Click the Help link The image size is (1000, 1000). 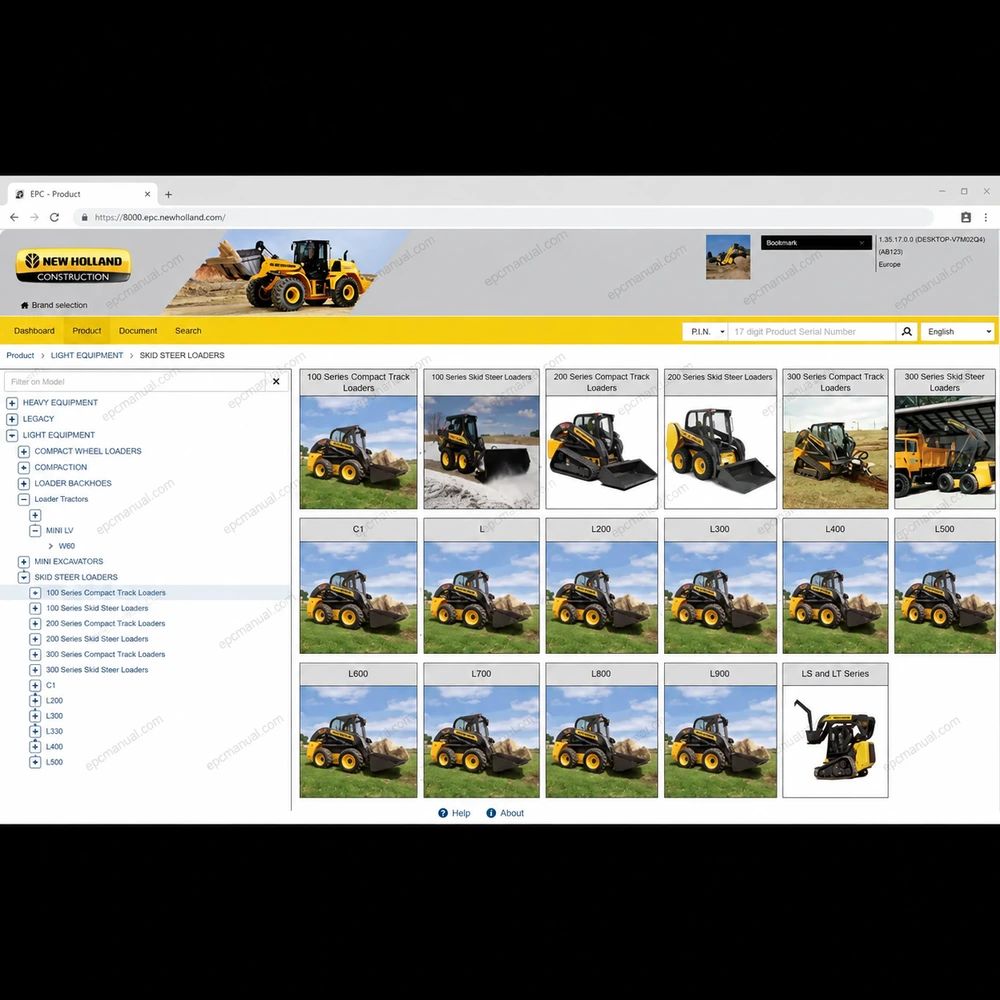coord(461,813)
